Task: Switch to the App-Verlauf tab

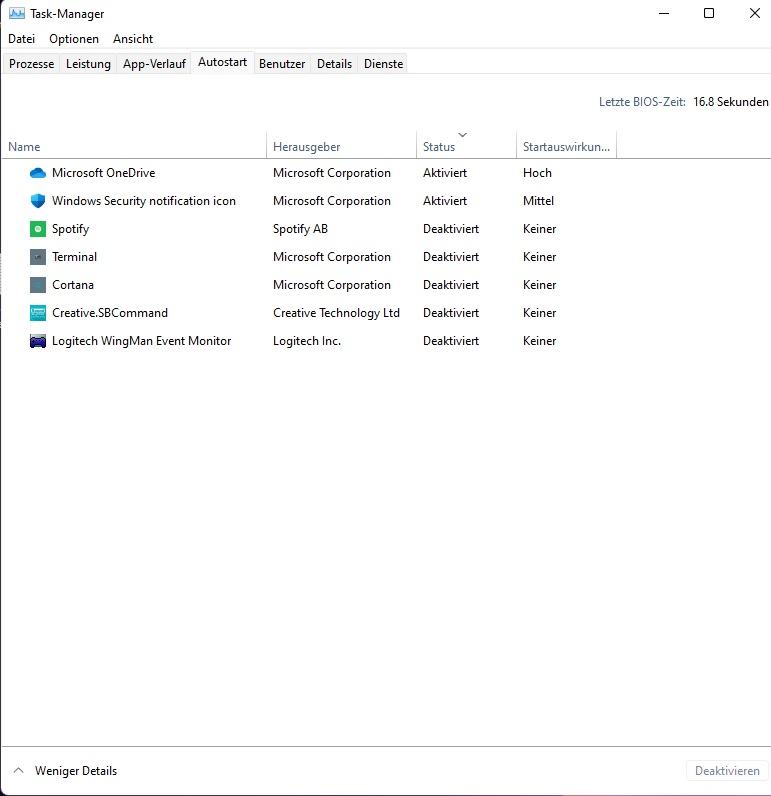Action: 154,64
